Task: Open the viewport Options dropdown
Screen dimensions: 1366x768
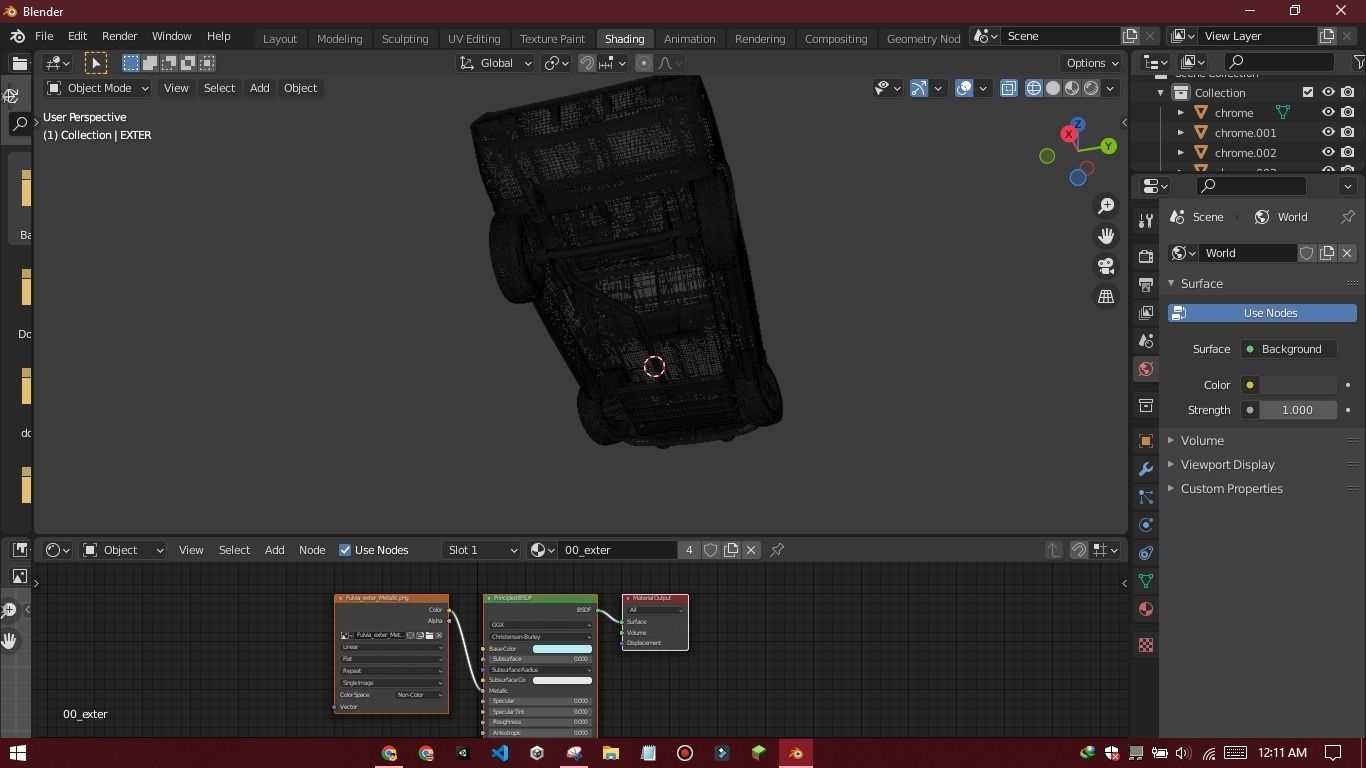Action: click(x=1093, y=63)
